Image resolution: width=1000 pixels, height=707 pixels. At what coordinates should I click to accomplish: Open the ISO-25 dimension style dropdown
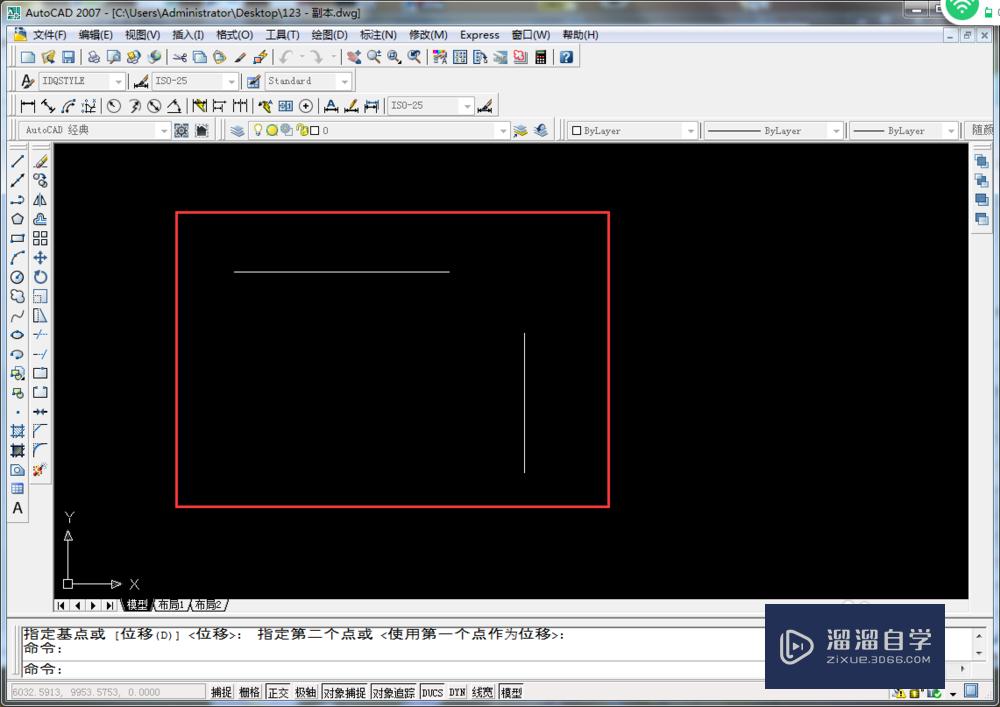[x=233, y=81]
